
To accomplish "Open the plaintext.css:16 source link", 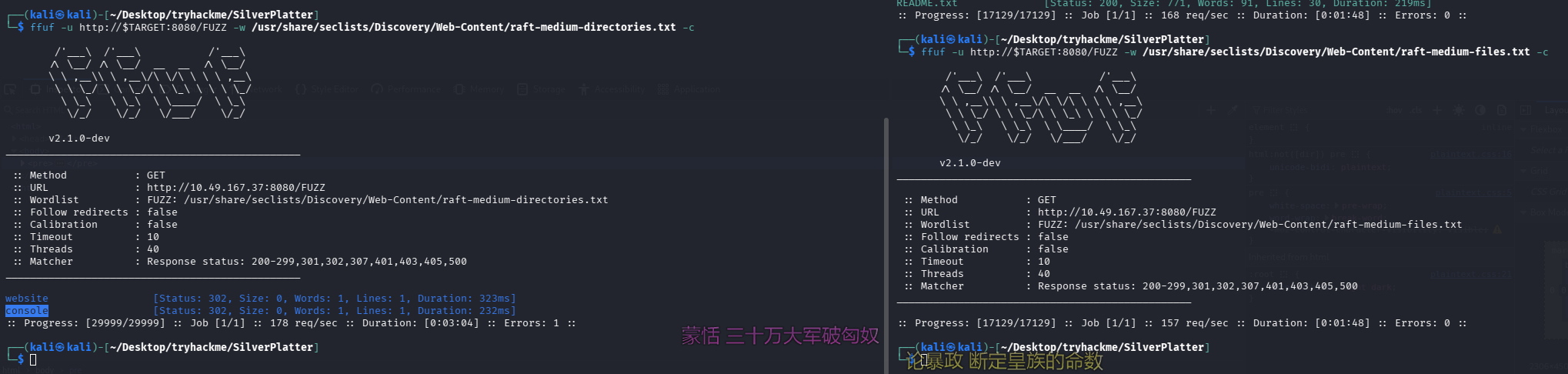I will (x=1470, y=154).
